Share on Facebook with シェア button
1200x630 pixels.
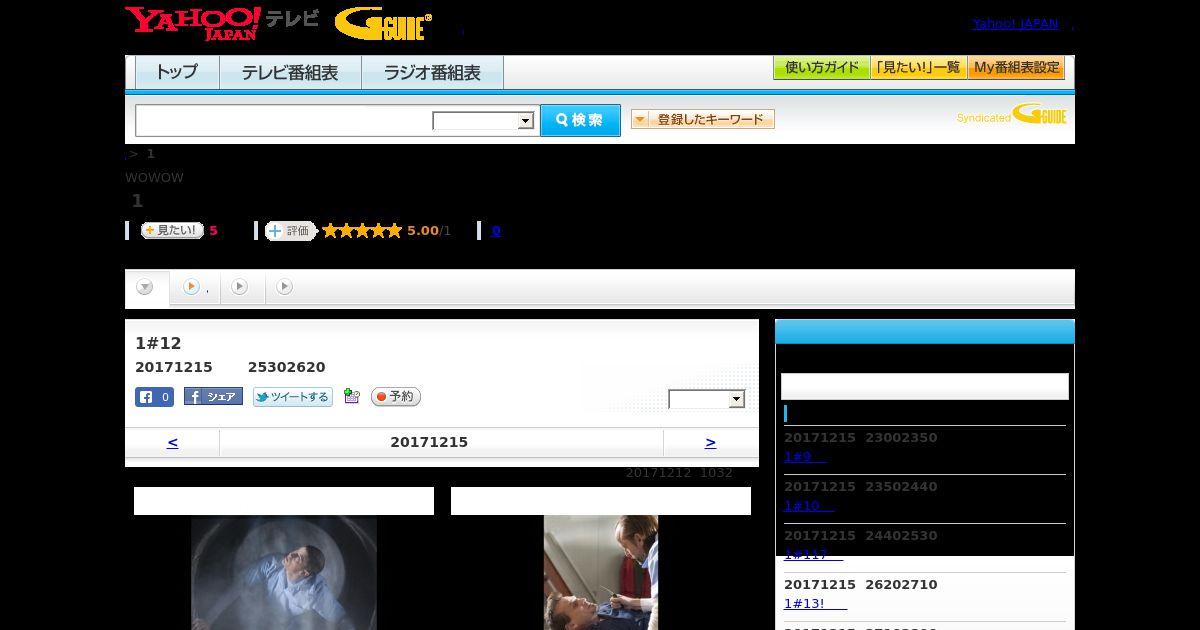(x=213, y=397)
